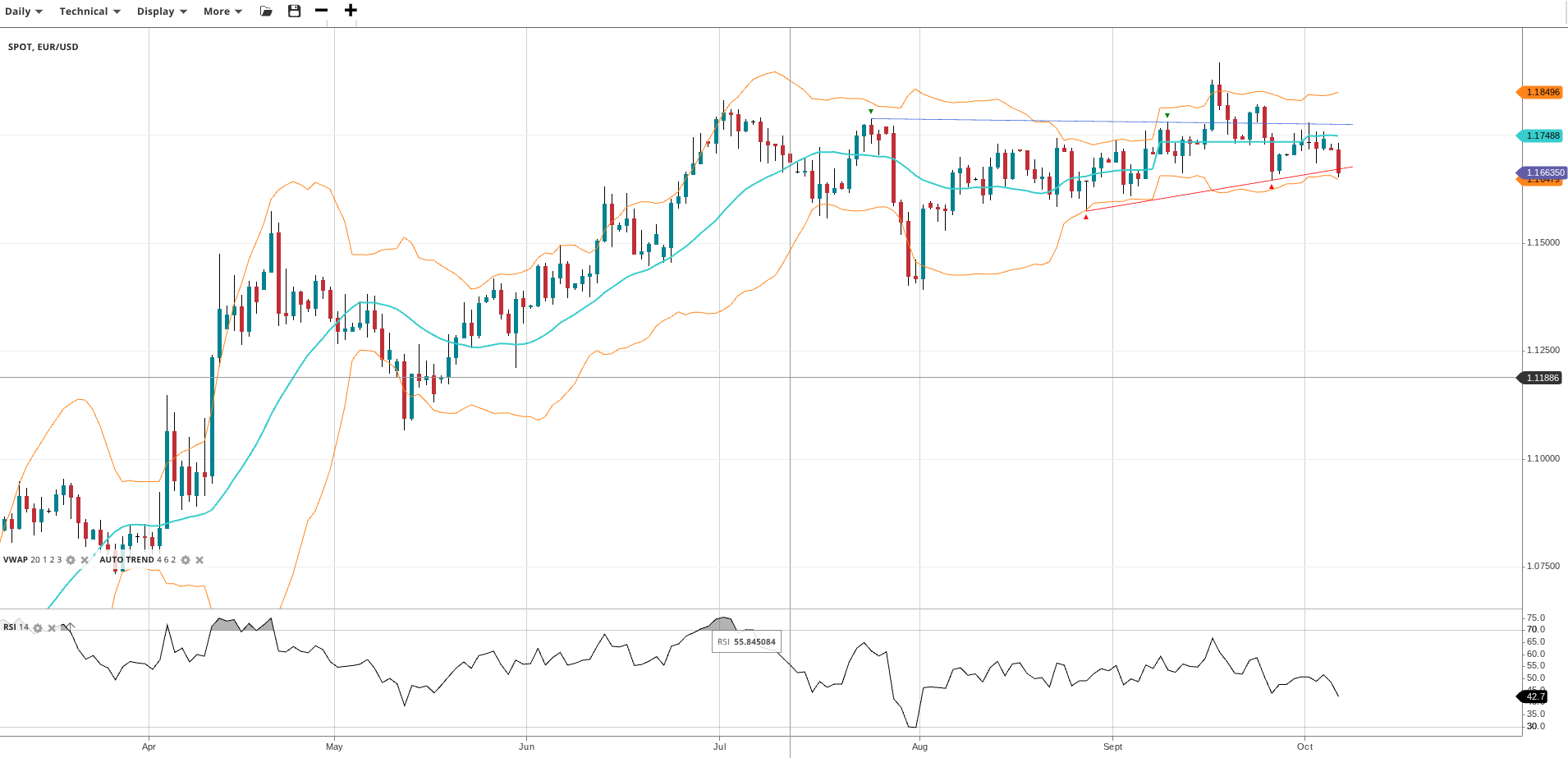
Task: Click the 1.17488 teal price tag
Action: 1541,136
